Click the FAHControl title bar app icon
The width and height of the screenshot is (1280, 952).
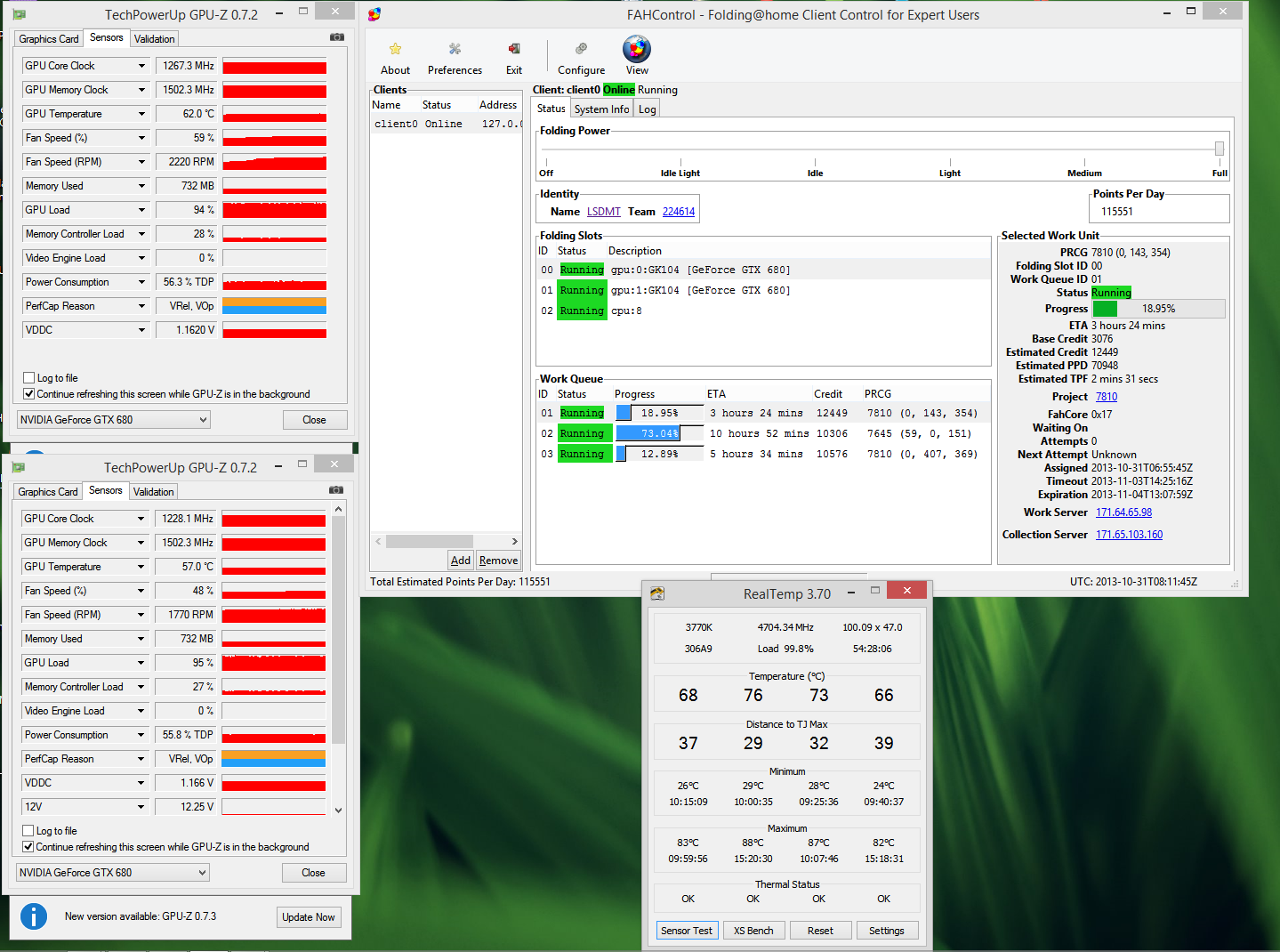tap(374, 14)
